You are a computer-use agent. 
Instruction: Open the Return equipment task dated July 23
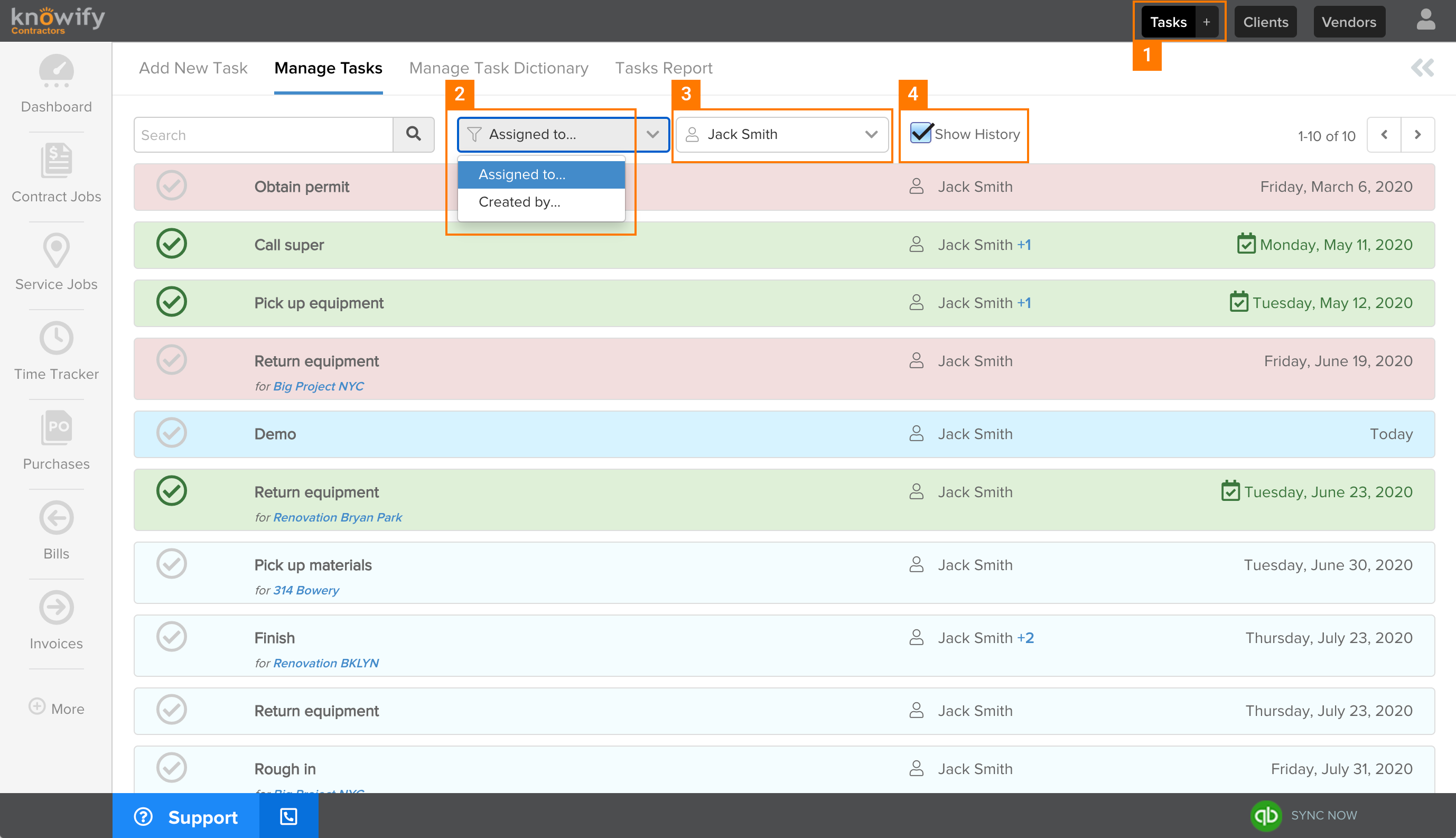(316, 711)
